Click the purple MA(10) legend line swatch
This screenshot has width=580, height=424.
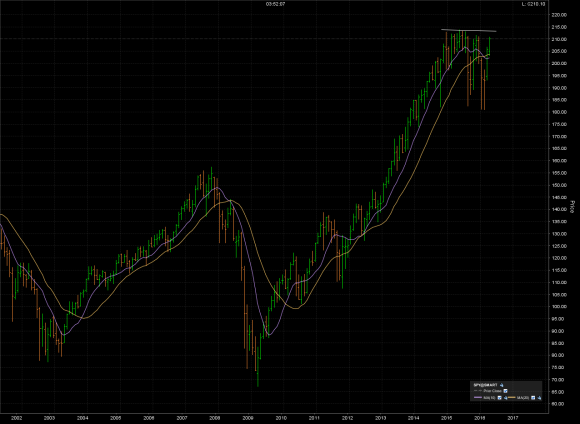(478, 397)
